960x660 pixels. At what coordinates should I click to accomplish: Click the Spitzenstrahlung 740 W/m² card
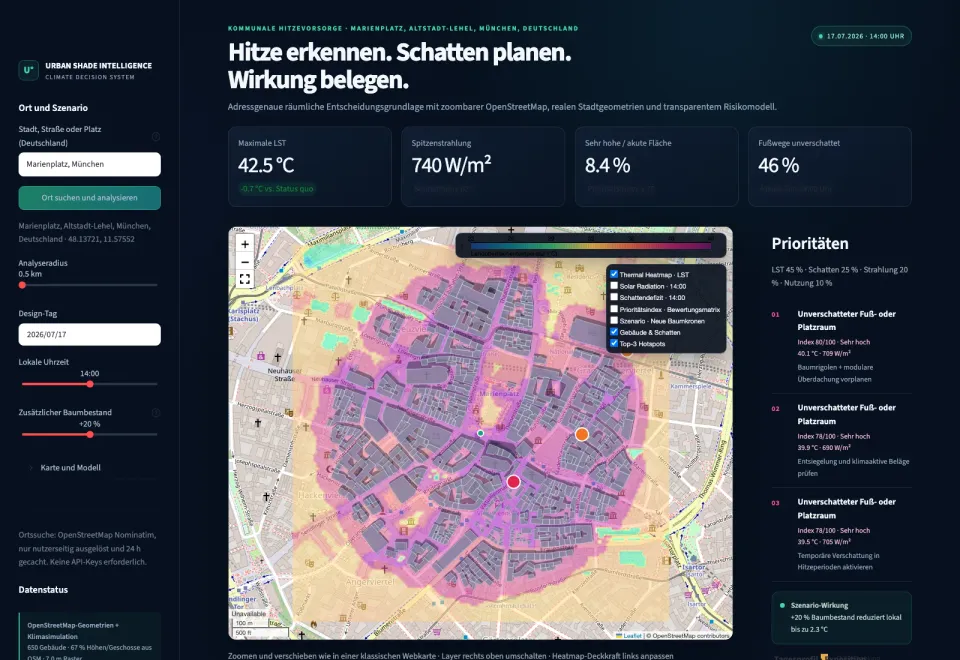click(x=483, y=167)
